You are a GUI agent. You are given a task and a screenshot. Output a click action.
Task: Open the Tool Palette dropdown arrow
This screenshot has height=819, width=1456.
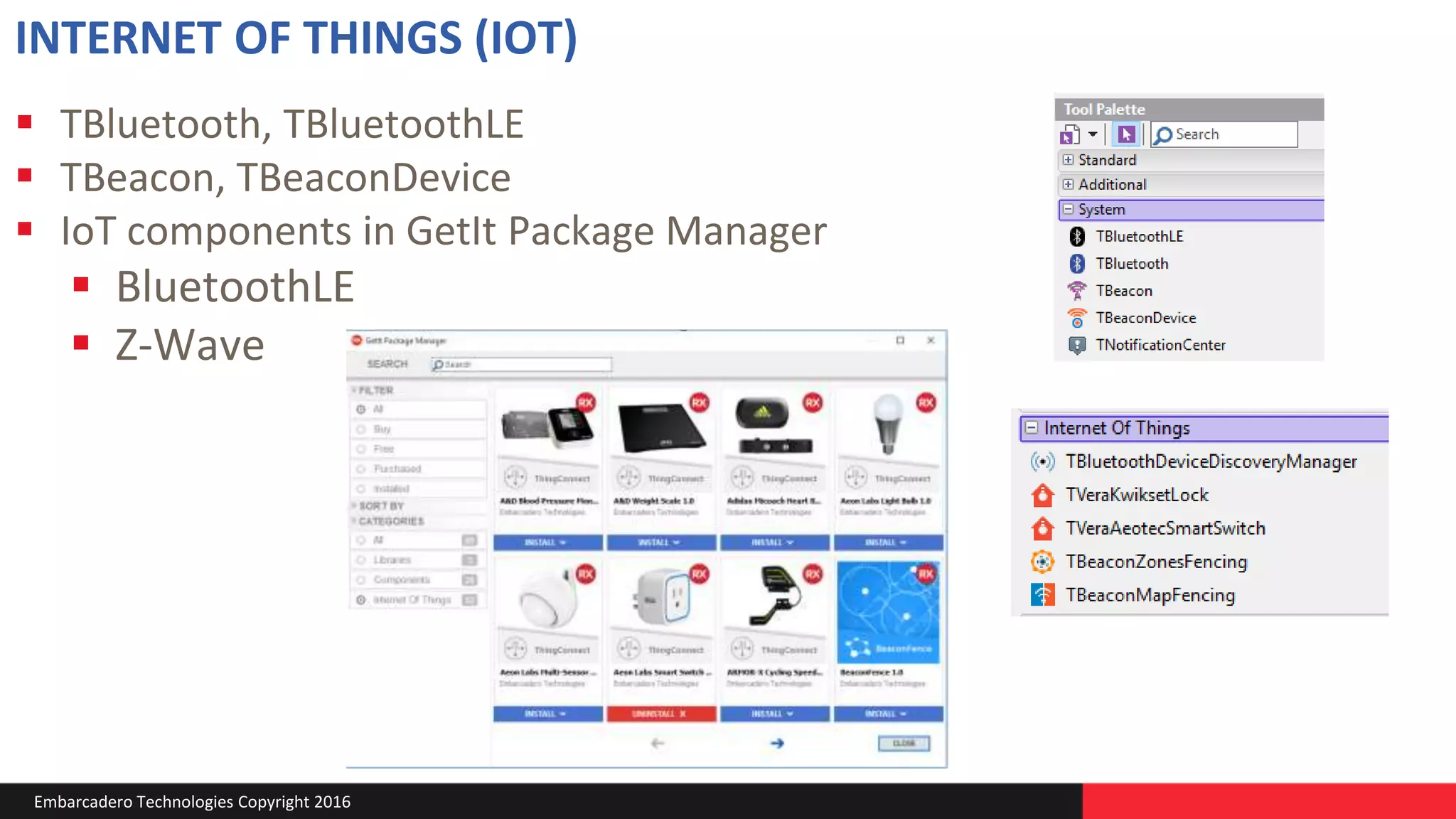pos(1093,134)
